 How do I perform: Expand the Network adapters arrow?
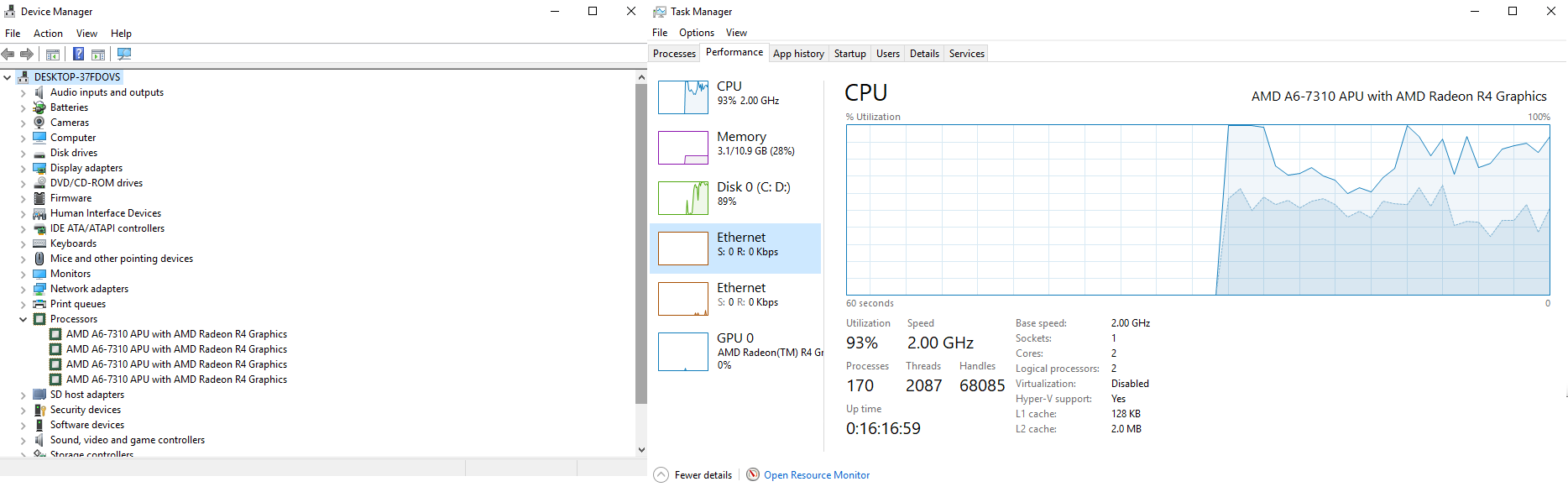point(23,289)
